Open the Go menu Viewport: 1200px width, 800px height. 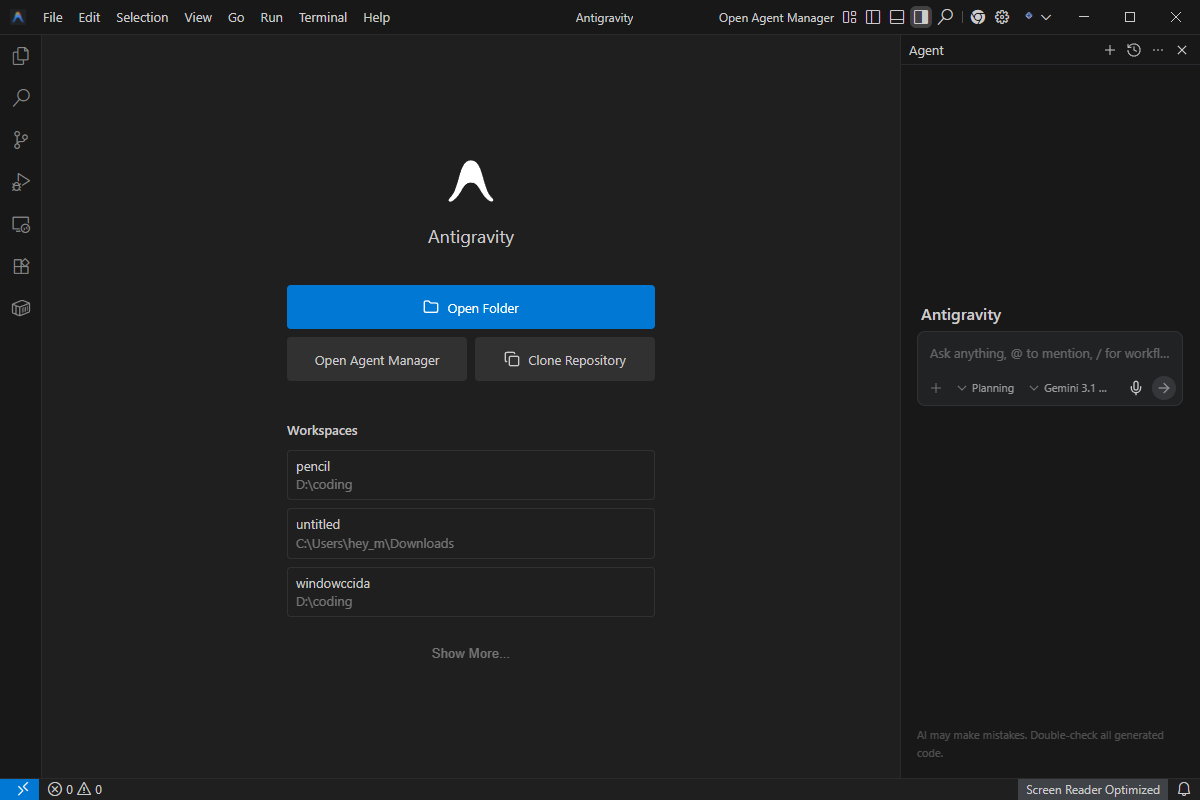[236, 17]
